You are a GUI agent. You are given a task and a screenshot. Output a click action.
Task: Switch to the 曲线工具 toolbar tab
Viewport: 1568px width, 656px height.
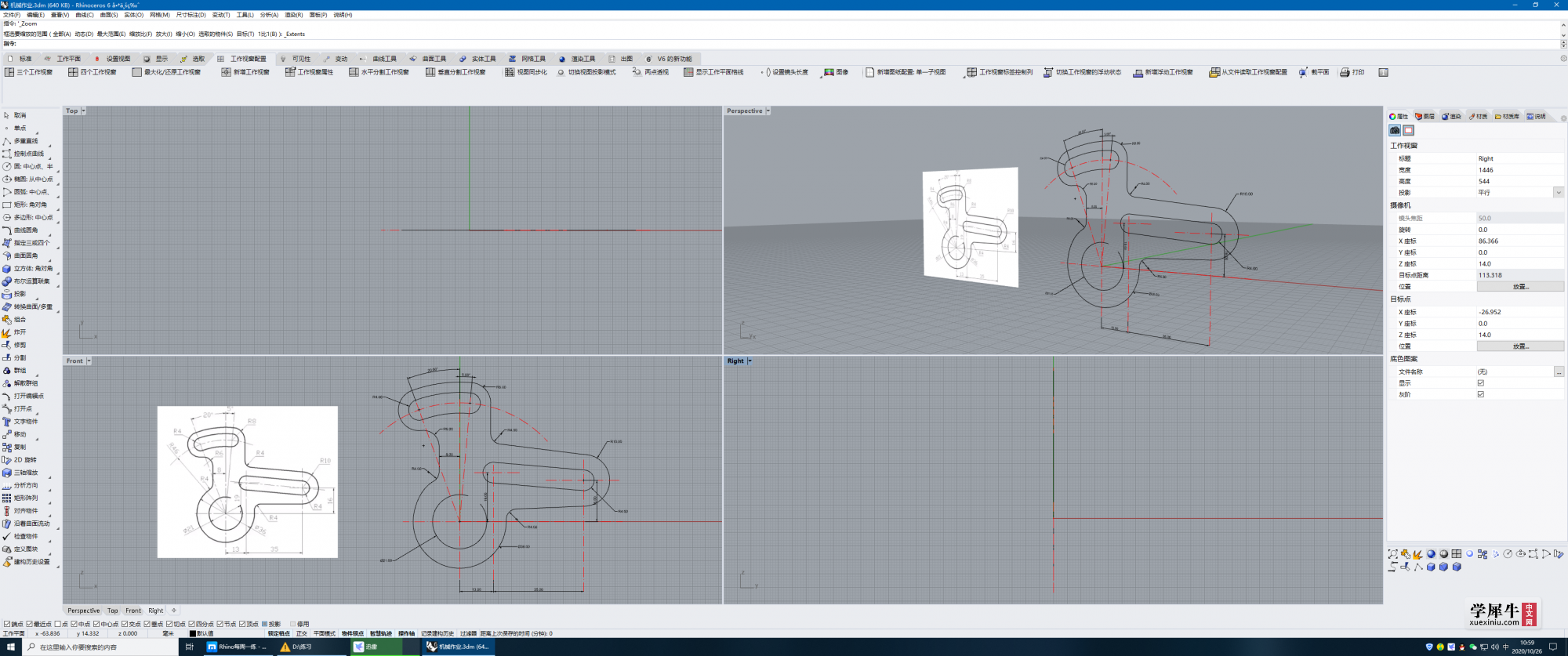(379, 59)
